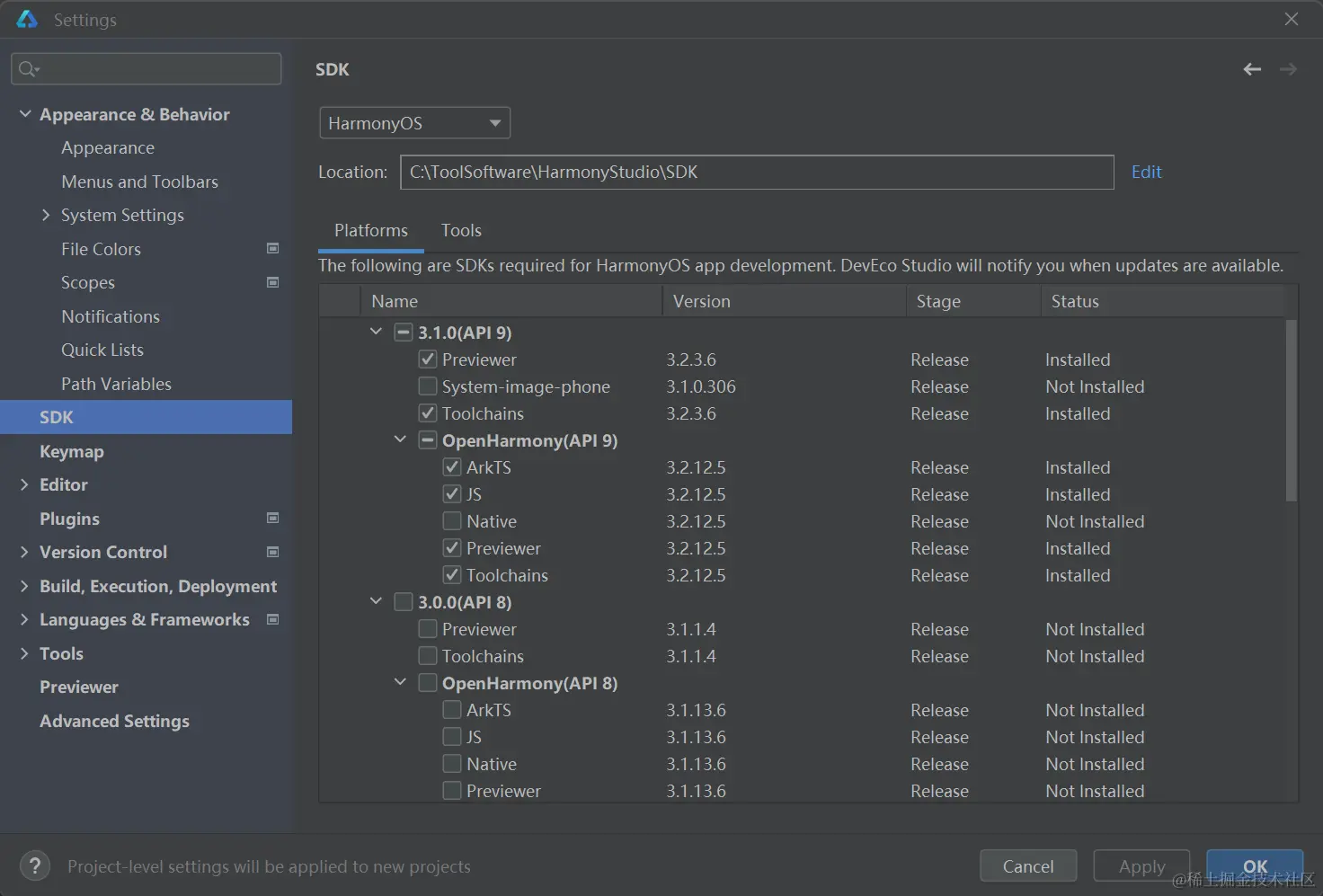
Task: Open the Quick Lists page
Action: [x=102, y=350]
